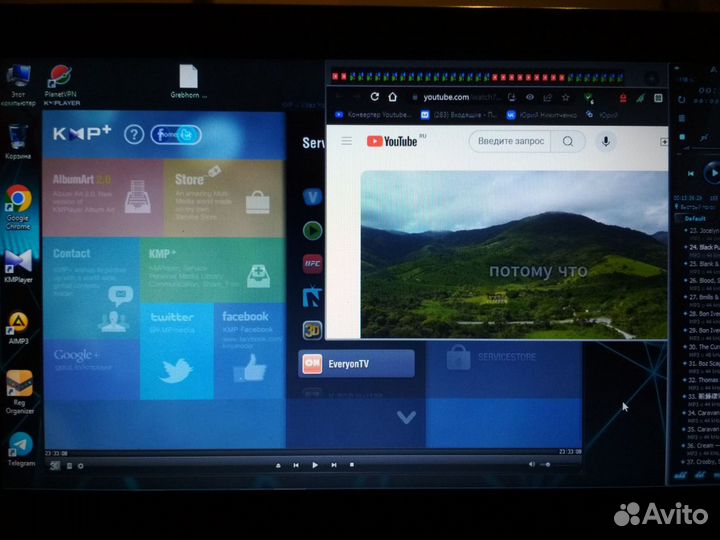Mute KMPlayer with speaker icon
The height and width of the screenshot is (540, 720).
(x=531, y=464)
